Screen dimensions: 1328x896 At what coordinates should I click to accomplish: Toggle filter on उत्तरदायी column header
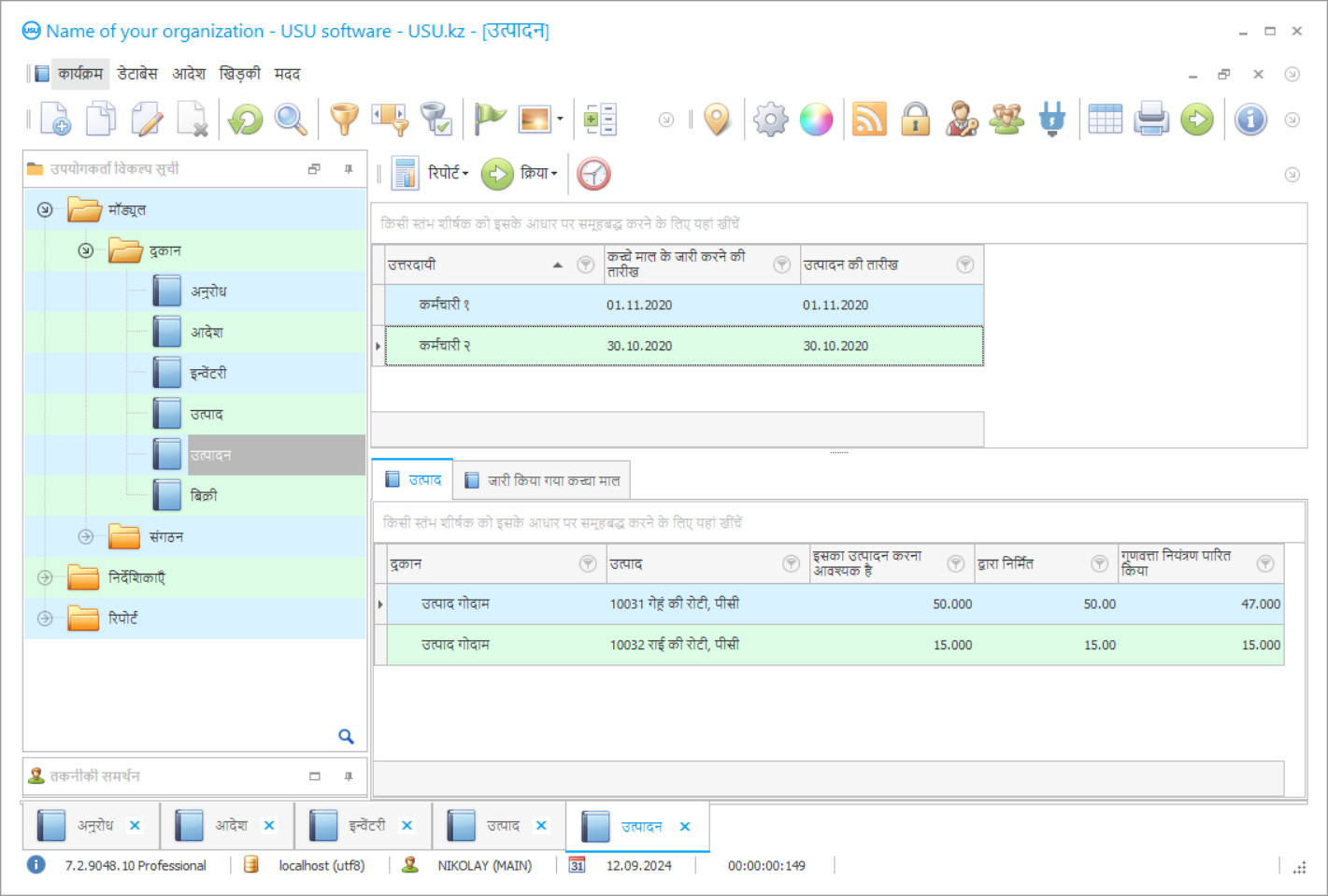pos(585,265)
